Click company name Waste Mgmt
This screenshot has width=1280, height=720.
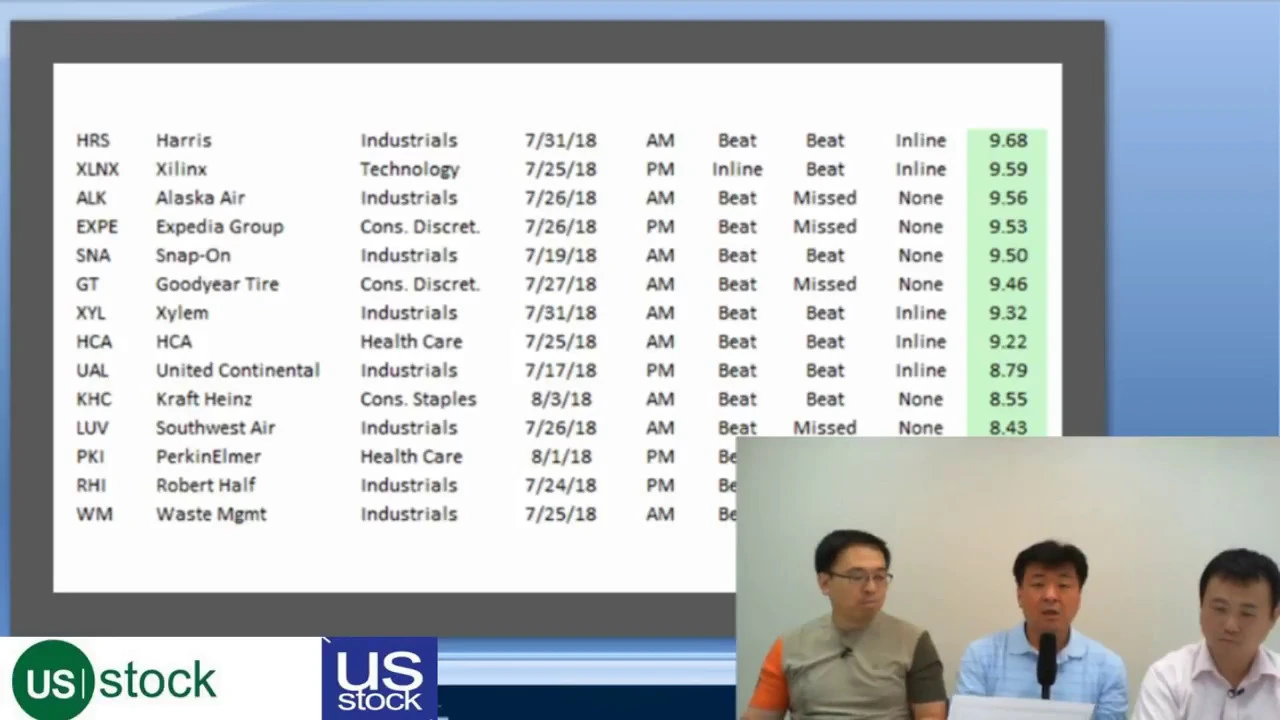click(x=211, y=514)
